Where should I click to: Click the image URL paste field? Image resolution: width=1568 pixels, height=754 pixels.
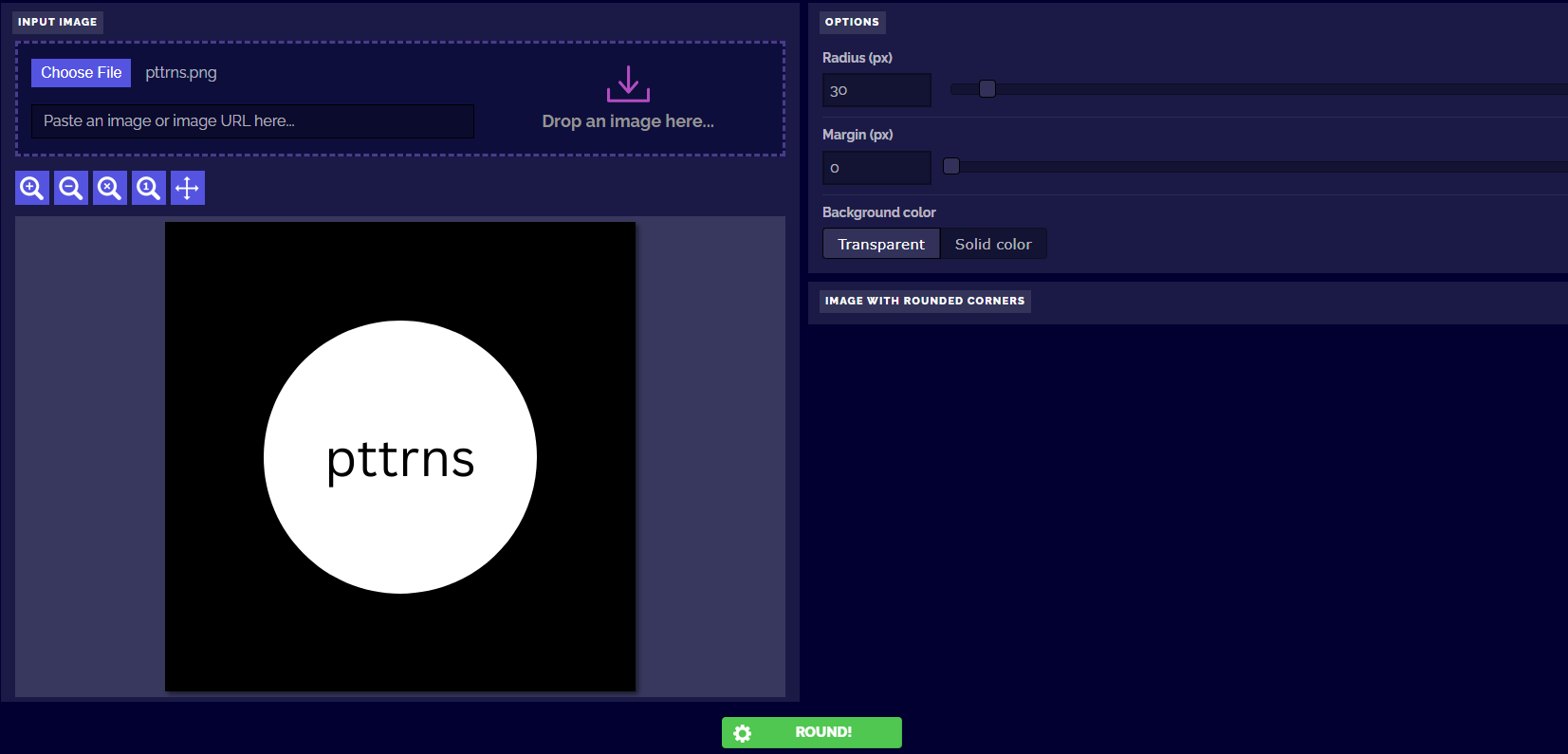click(x=252, y=121)
